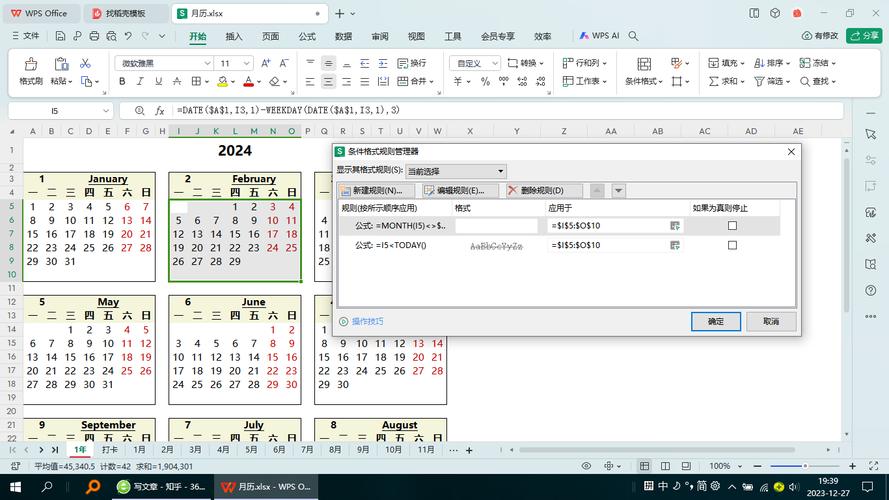Switch to the Formulas ribbon tab
Viewport: 889px width, 500px height.
click(x=307, y=36)
